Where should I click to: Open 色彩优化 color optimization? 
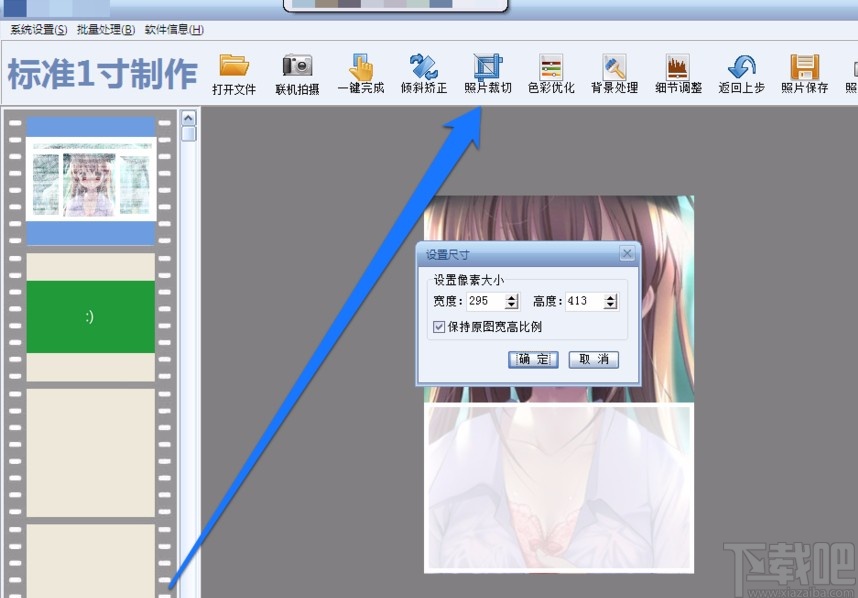[x=551, y=73]
